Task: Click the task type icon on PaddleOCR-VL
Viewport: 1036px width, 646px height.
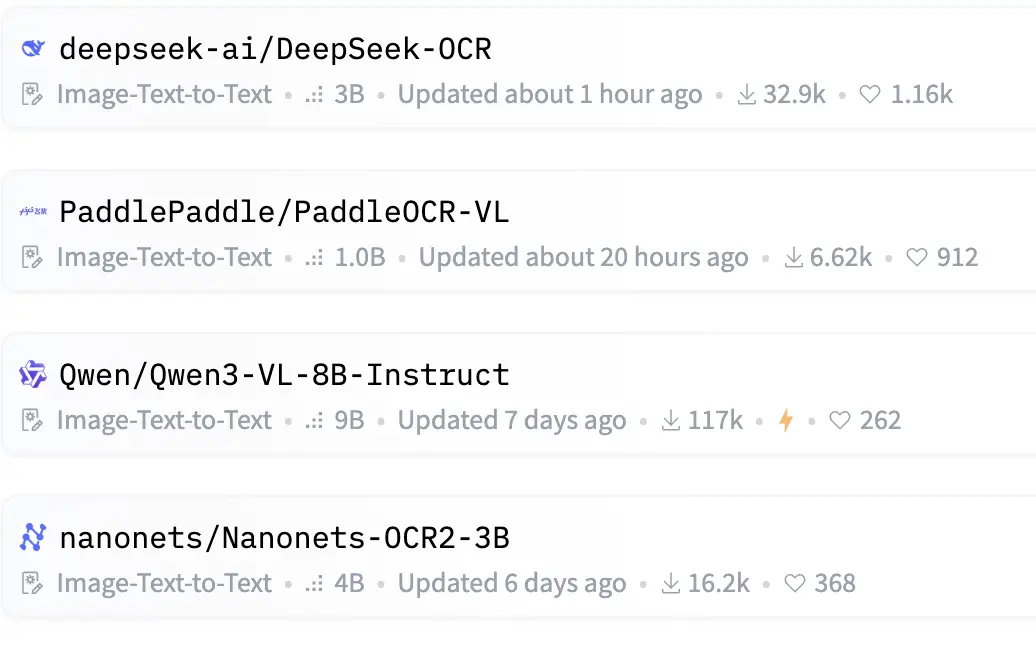Action: (33, 258)
